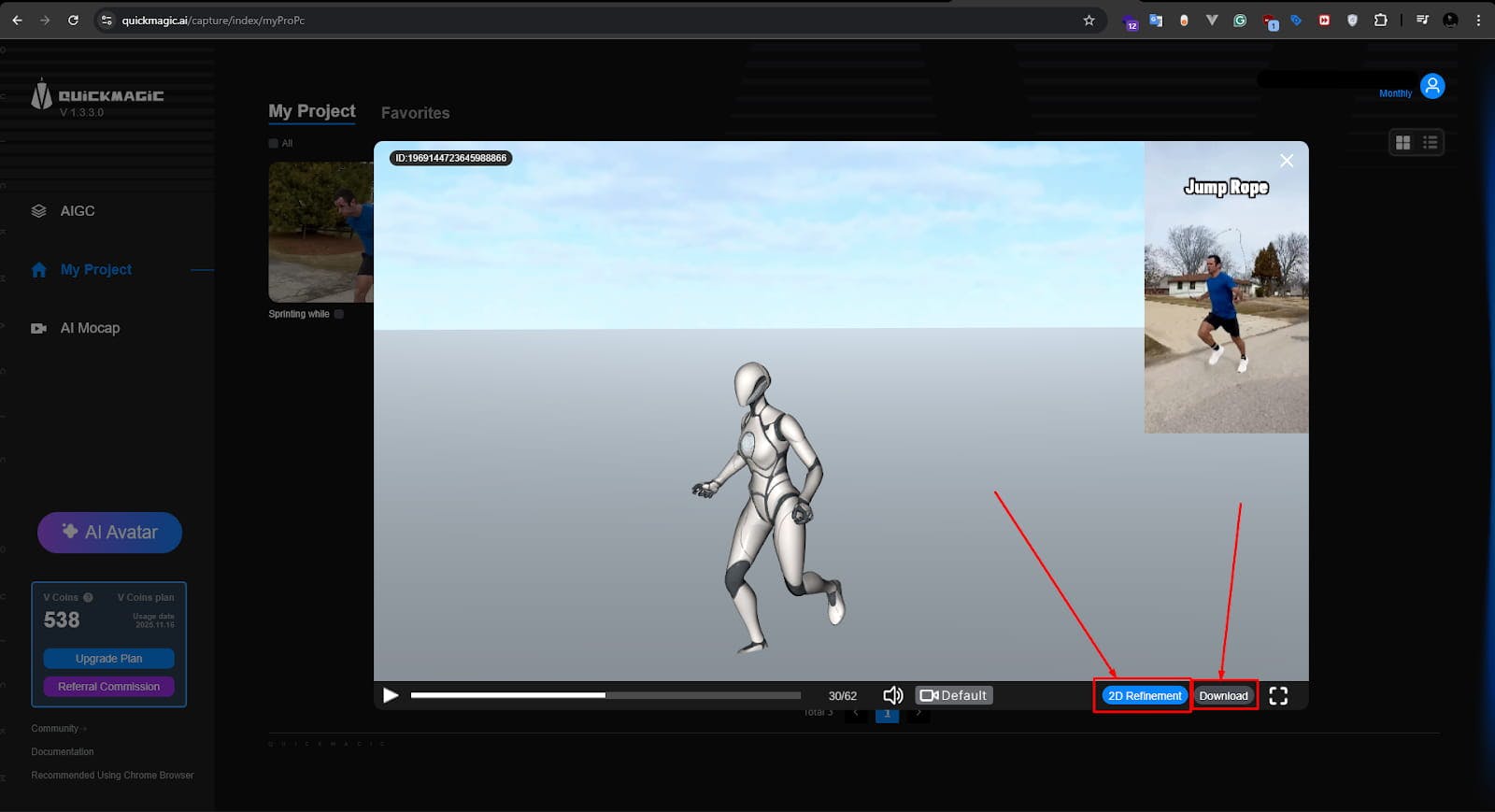Open the AIGC sidebar item

pos(77,211)
